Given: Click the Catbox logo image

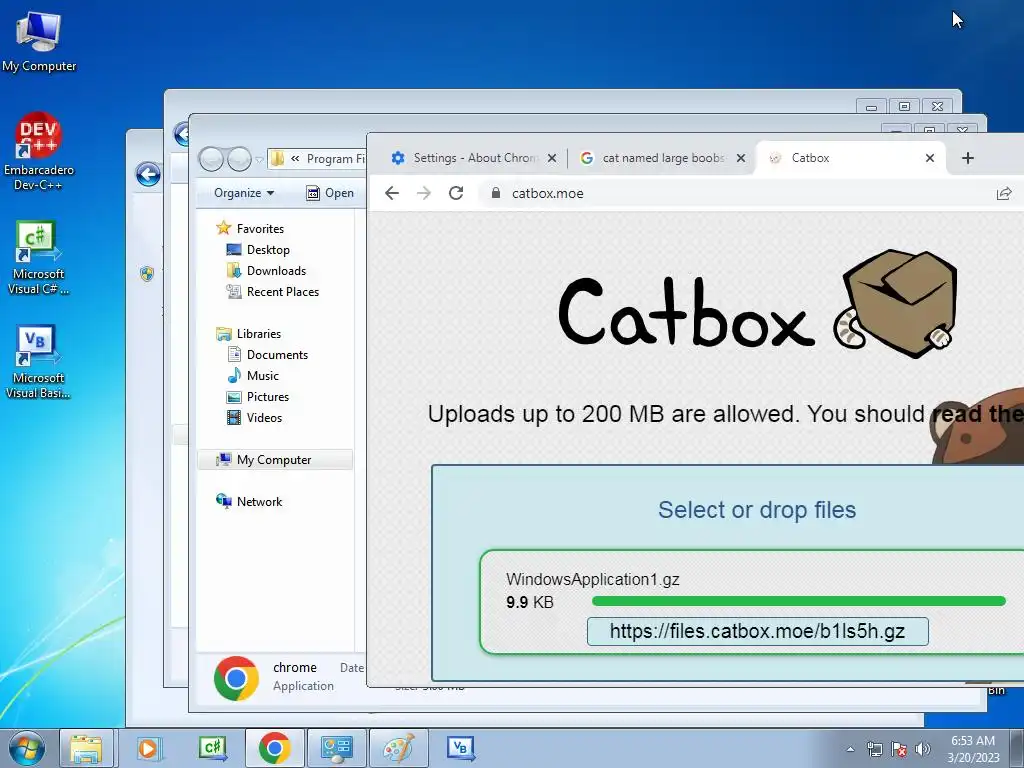Looking at the screenshot, I should point(758,304).
